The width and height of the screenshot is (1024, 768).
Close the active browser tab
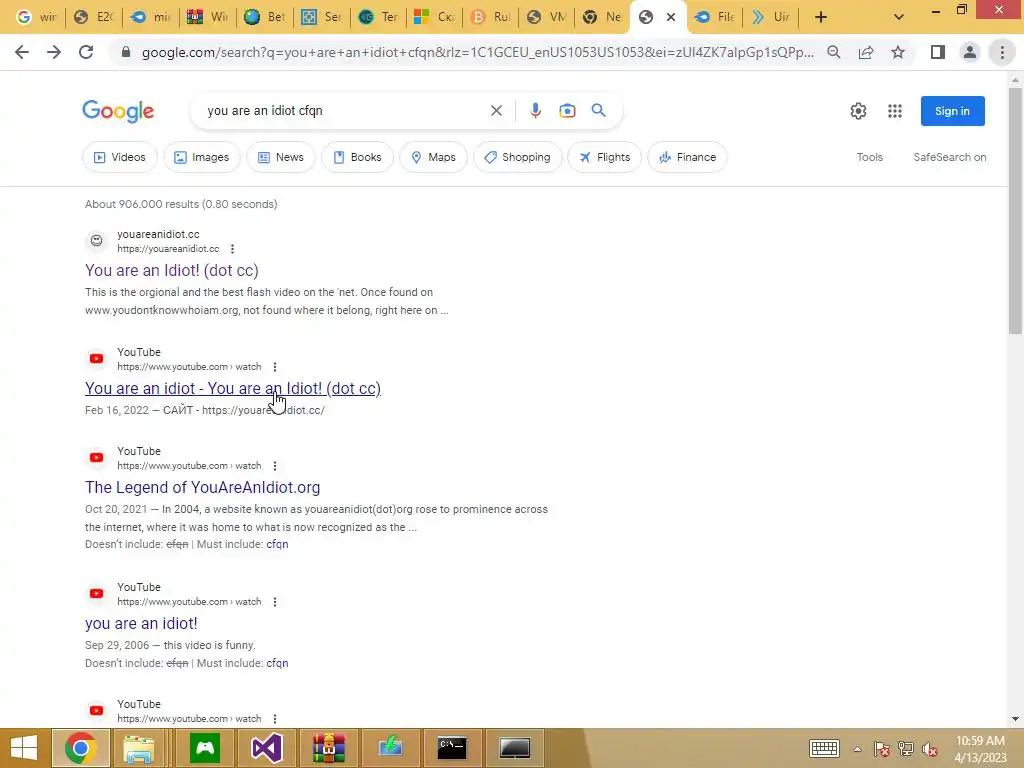tap(671, 17)
